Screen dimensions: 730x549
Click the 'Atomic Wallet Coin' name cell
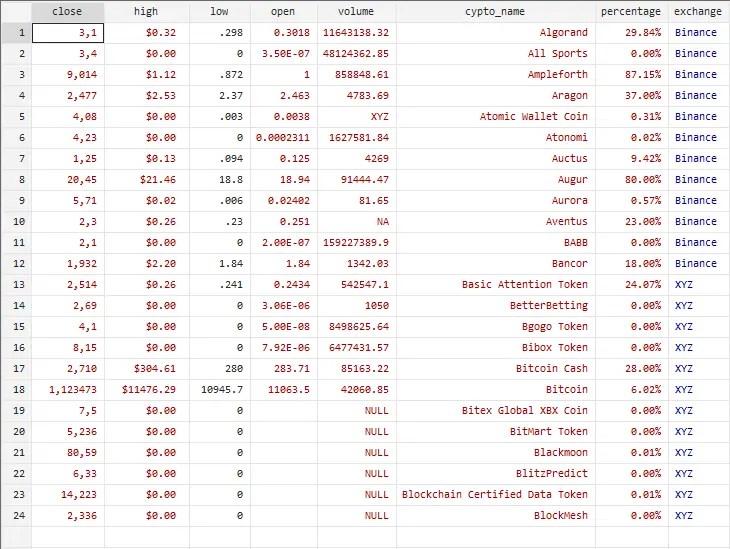[x=496, y=116]
